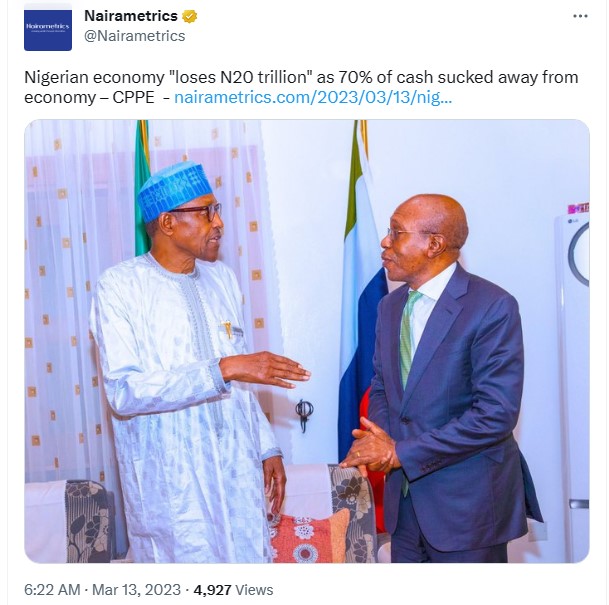The height and width of the screenshot is (605, 609).
Task: Click the suited man's clasped hands
Action: click(368, 450)
